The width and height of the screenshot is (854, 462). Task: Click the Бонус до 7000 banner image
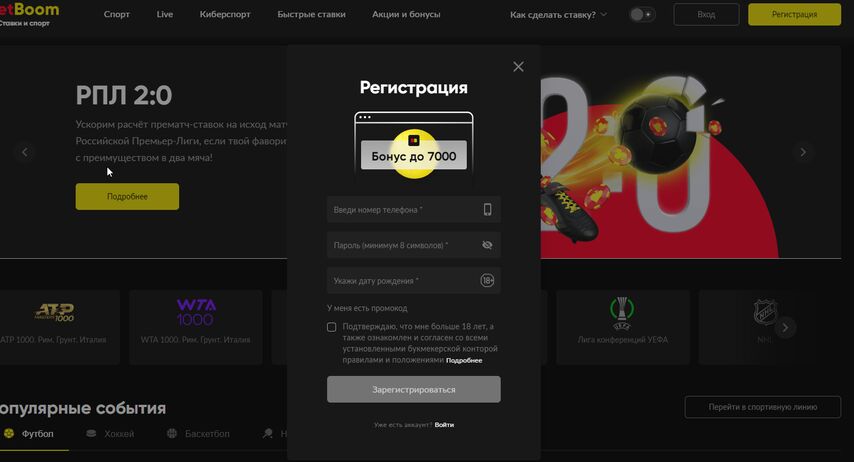(413, 145)
